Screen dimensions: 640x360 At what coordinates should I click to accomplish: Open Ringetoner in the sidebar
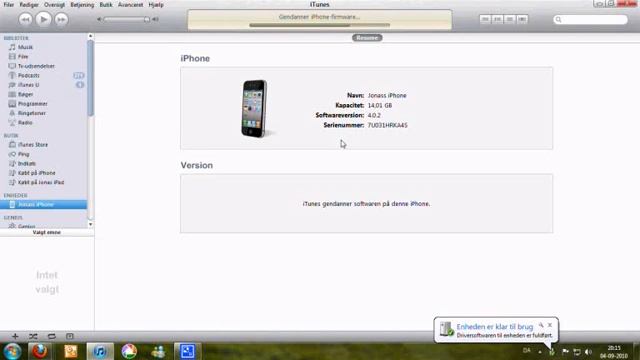pyautogui.click(x=31, y=113)
